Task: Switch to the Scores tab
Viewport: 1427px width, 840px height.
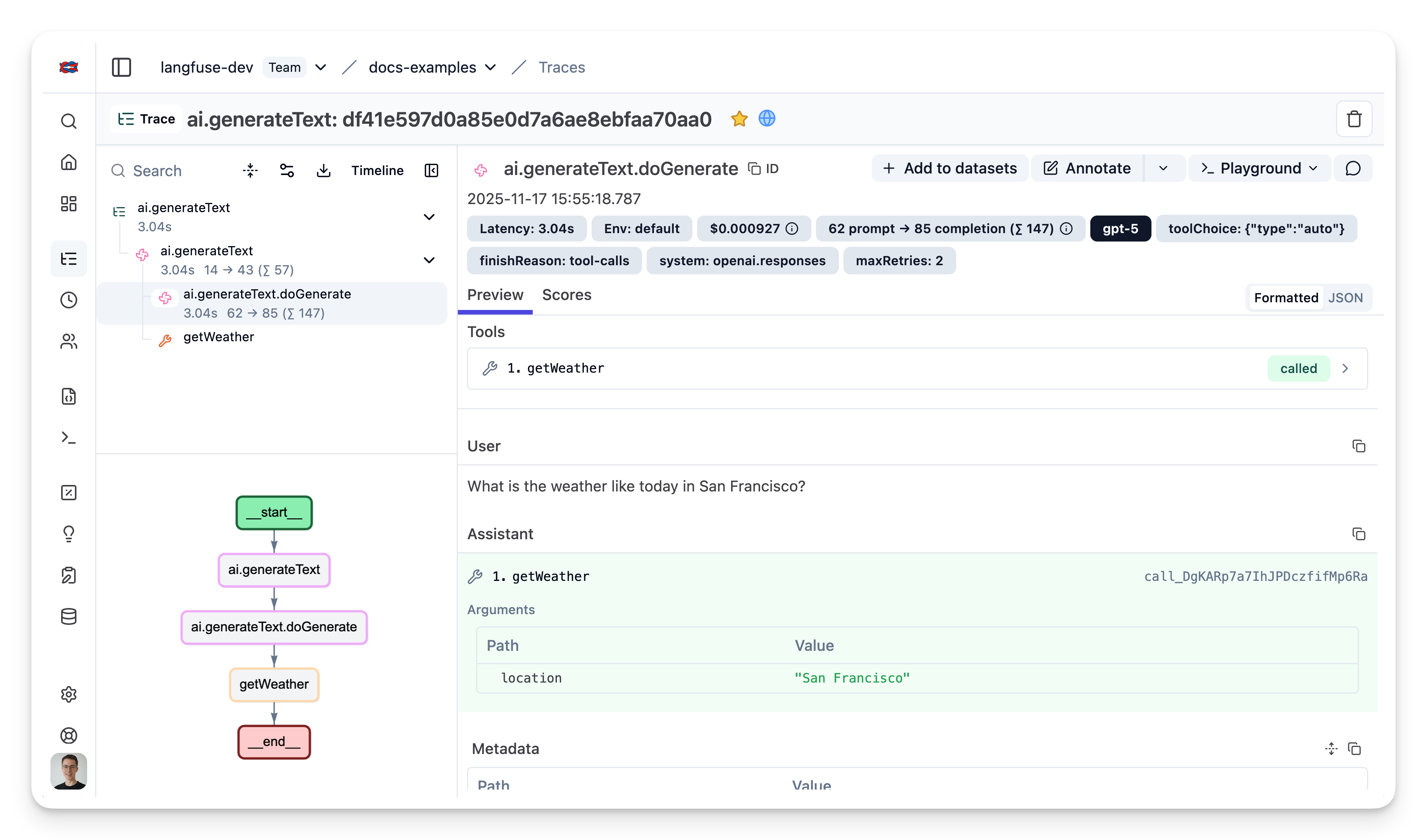Action: click(566, 295)
